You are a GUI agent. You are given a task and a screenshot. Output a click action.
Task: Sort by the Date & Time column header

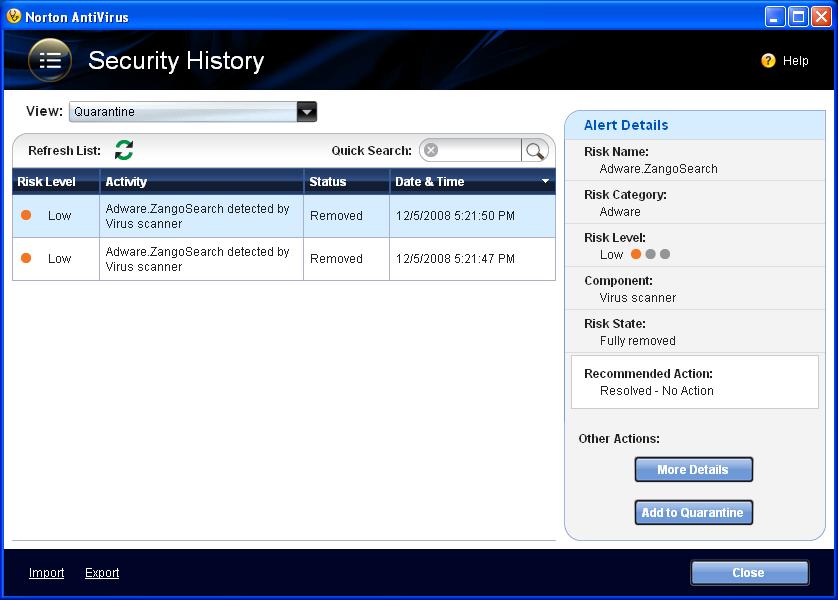point(472,182)
